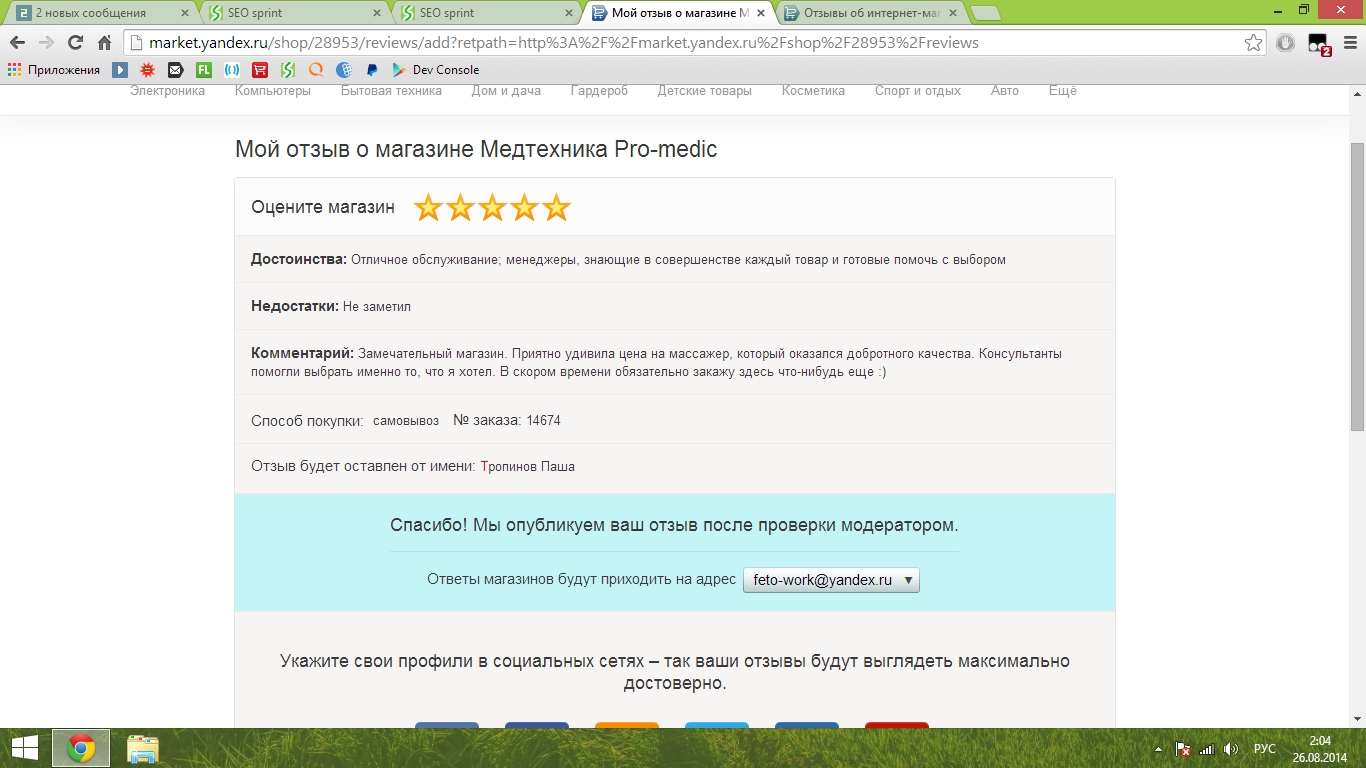The width and height of the screenshot is (1366, 768).
Task: Open the green FL bookmark
Action: tap(204, 70)
